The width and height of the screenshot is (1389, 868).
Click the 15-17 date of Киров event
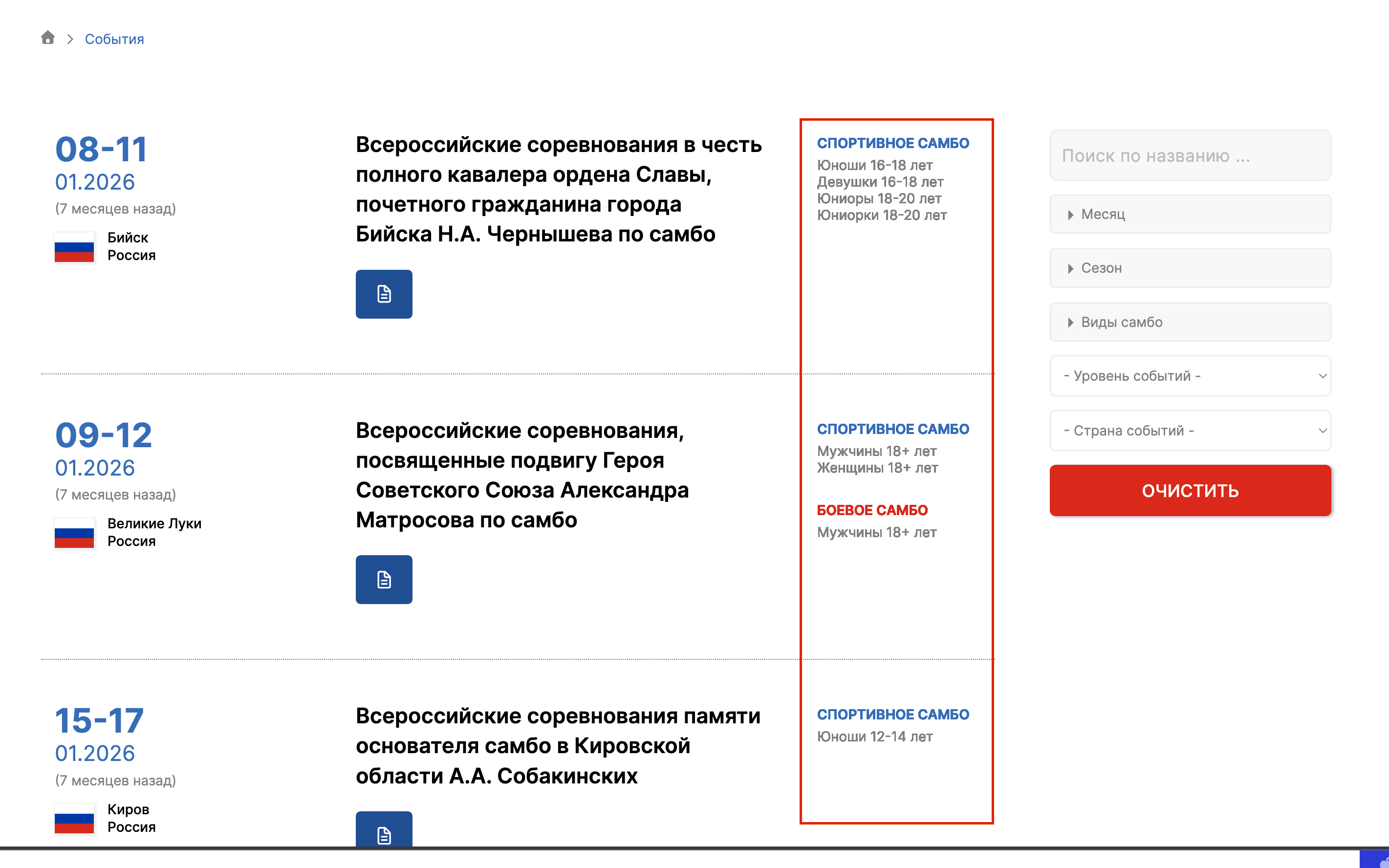pyautogui.click(x=99, y=720)
